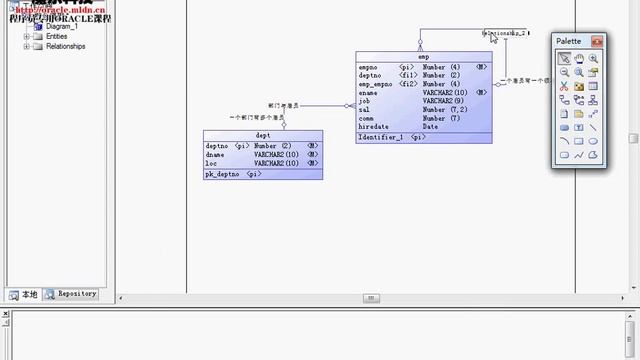Select the Line drawing tool
The height and width of the screenshot is (360, 640).
coord(593,128)
